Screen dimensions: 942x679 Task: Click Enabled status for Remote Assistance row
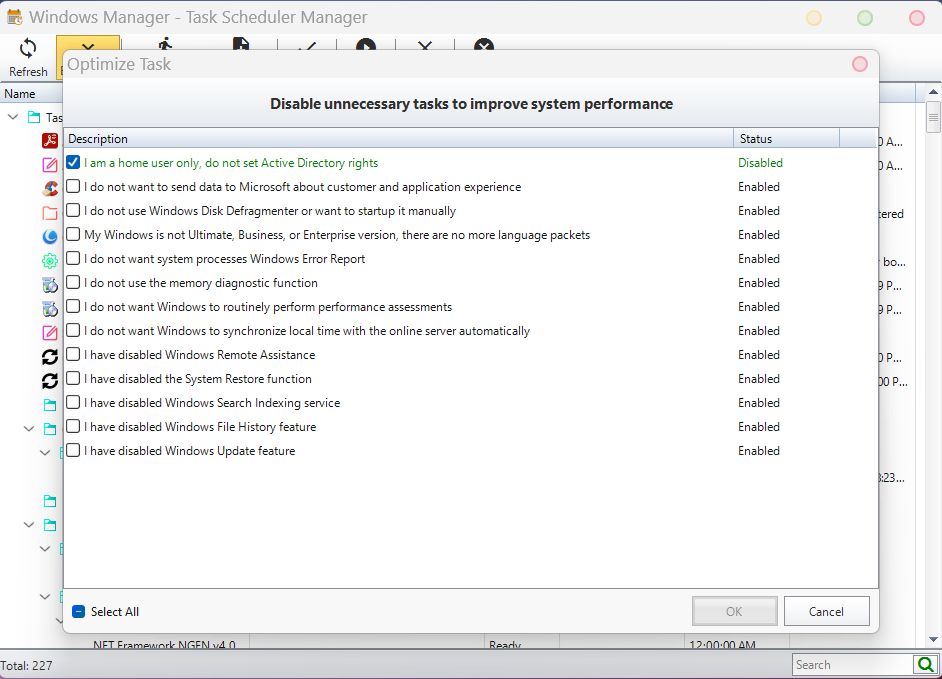click(759, 355)
